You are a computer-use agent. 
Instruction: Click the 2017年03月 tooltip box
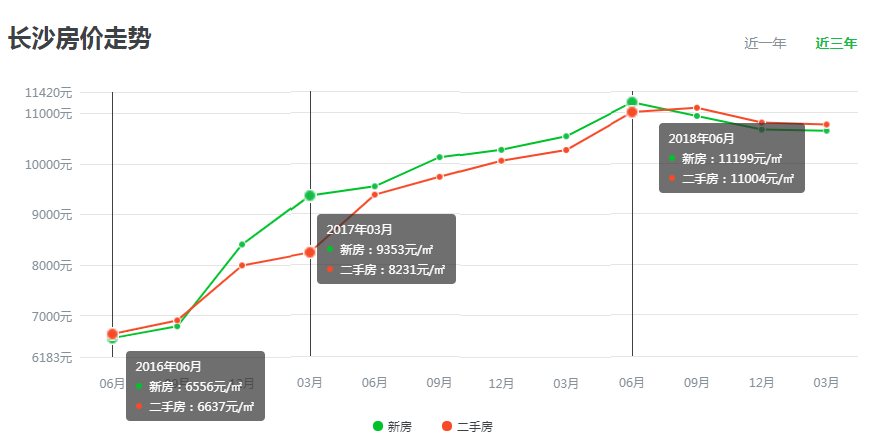[386, 249]
